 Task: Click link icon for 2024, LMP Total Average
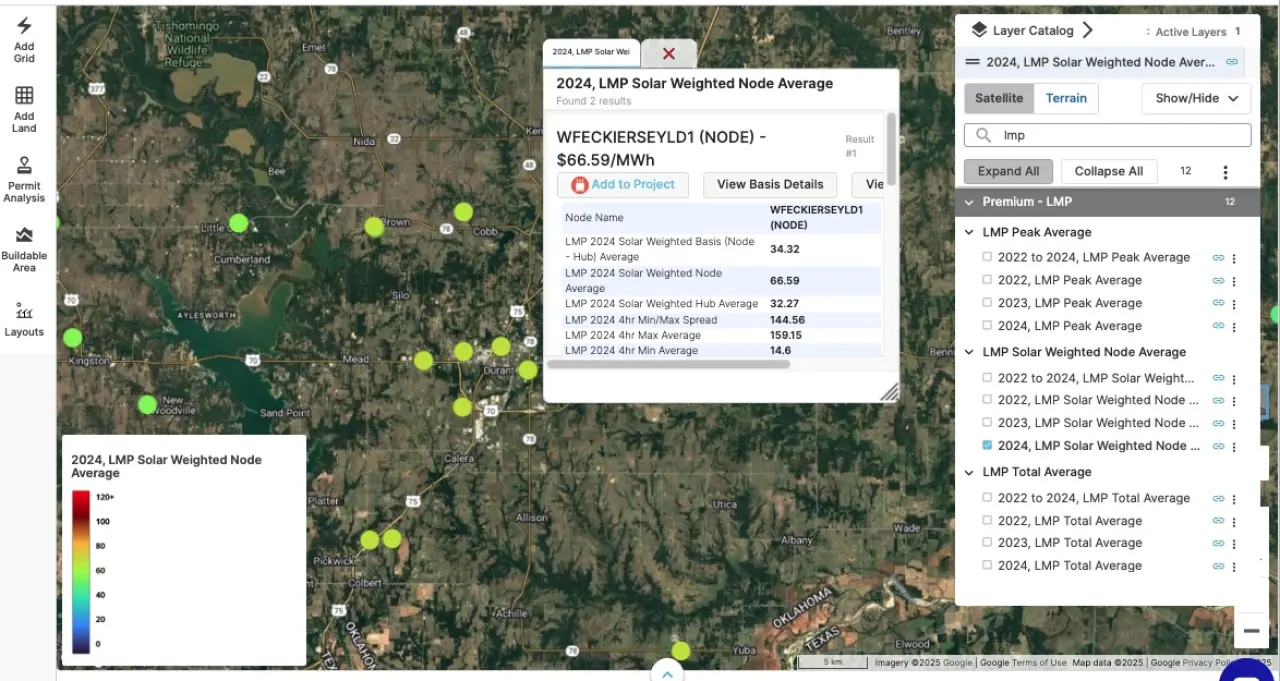point(1218,566)
